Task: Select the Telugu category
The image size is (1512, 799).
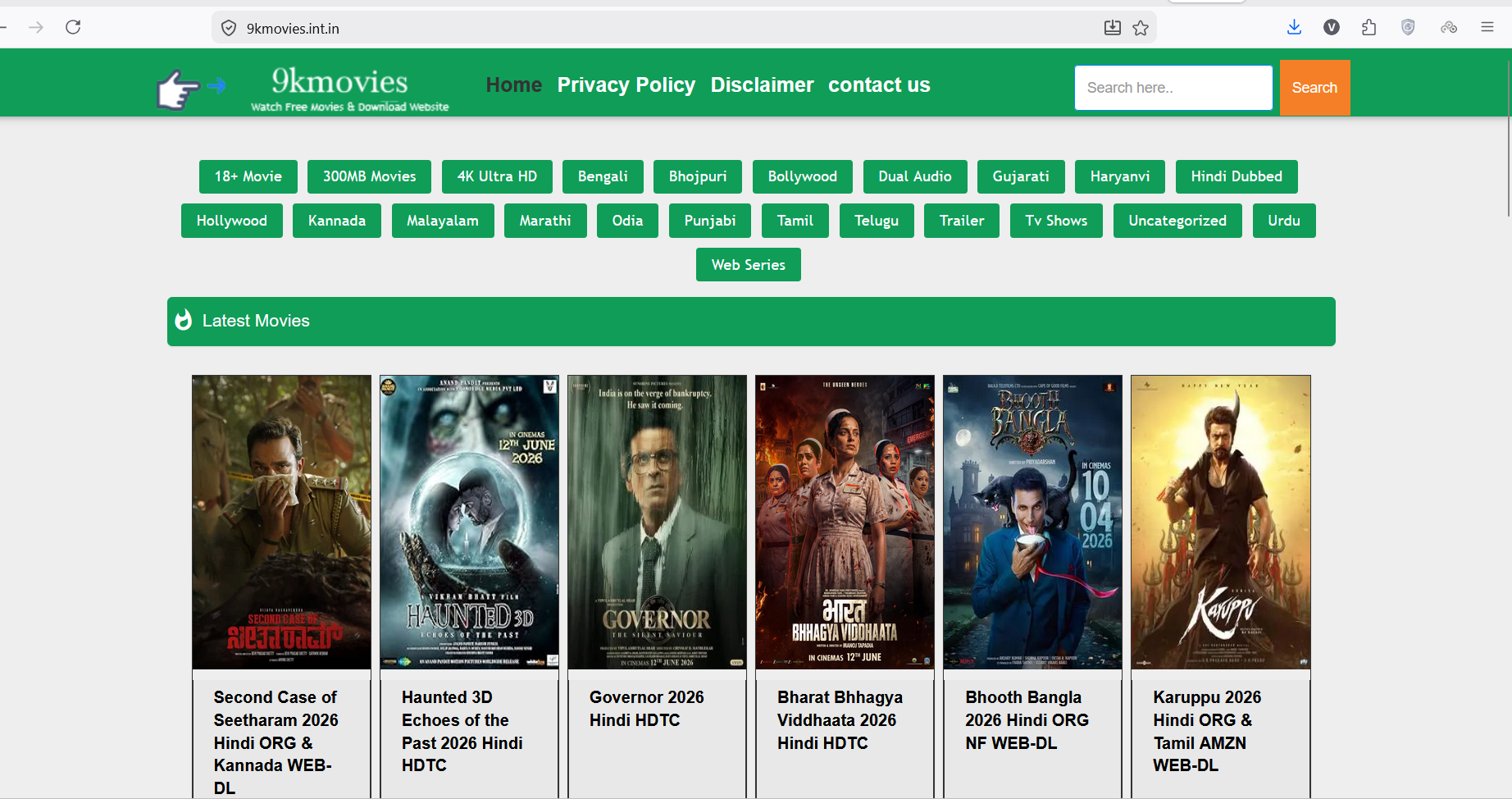Action: [877, 221]
